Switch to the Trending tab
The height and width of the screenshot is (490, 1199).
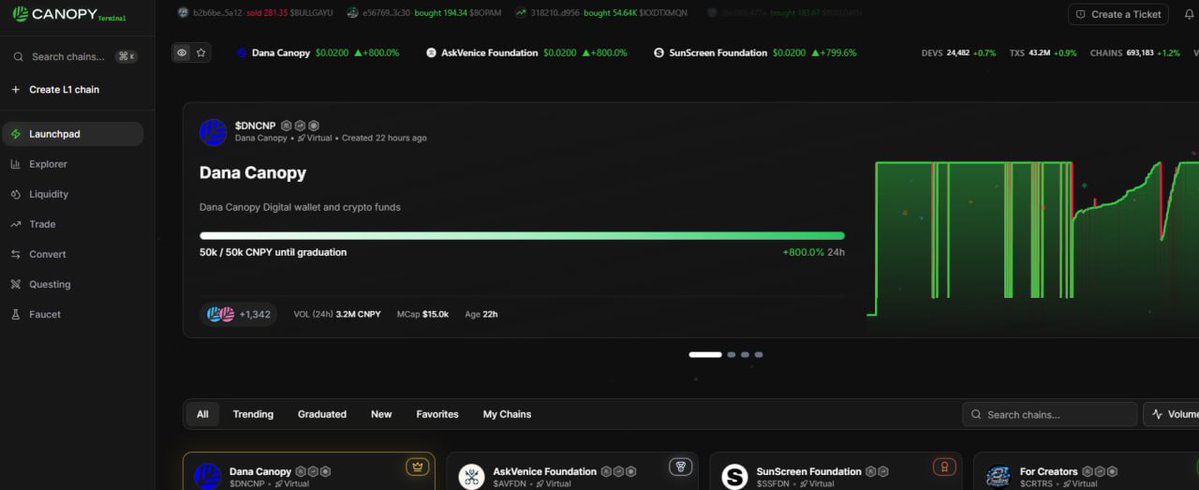253,414
